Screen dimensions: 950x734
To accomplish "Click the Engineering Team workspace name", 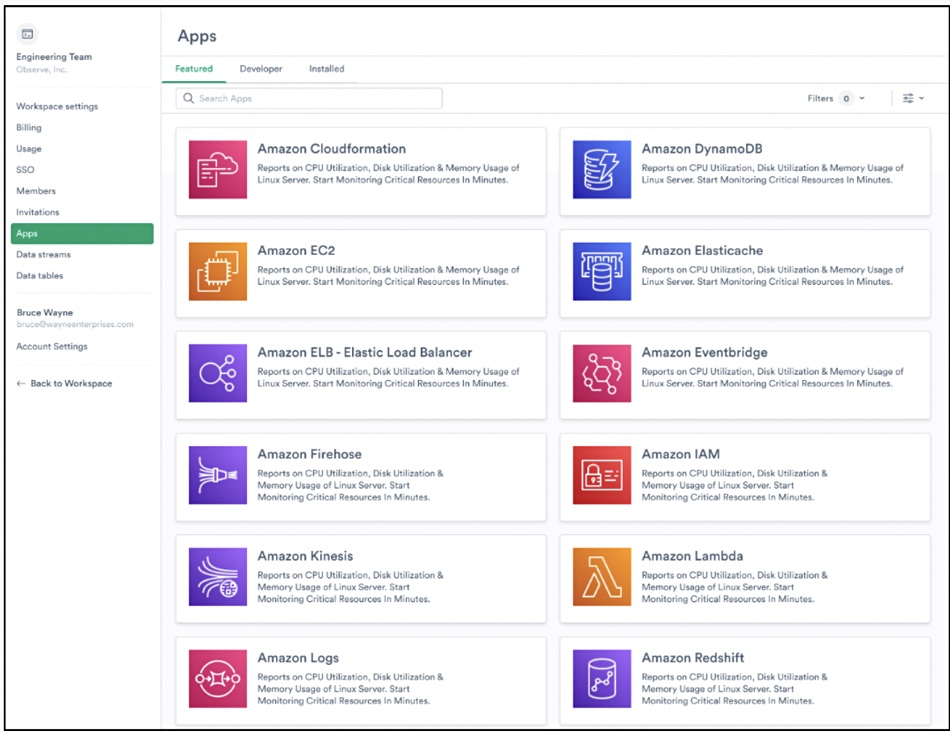I will pos(54,57).
